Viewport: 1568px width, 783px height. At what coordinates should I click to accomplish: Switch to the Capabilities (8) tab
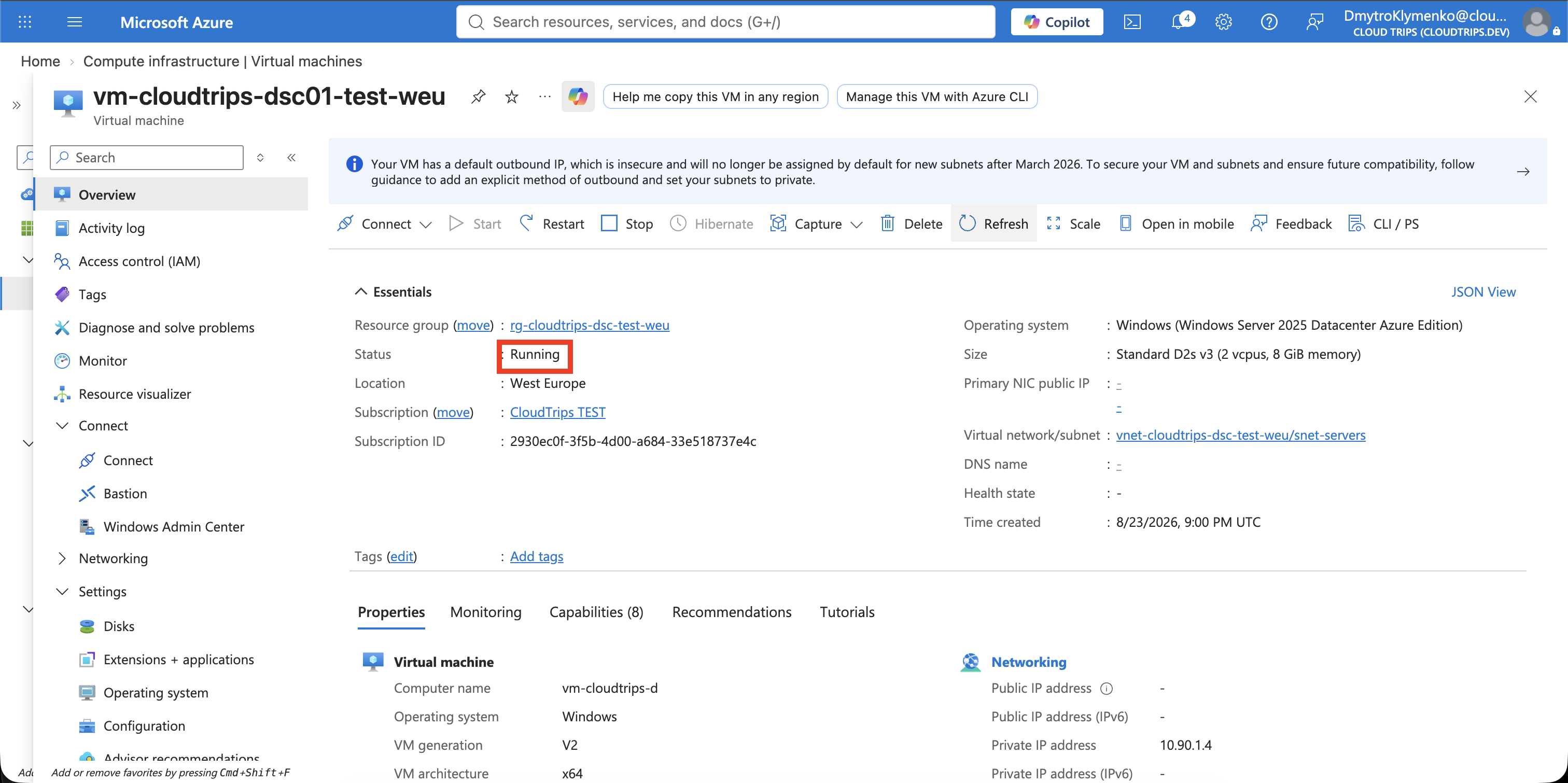596,612
